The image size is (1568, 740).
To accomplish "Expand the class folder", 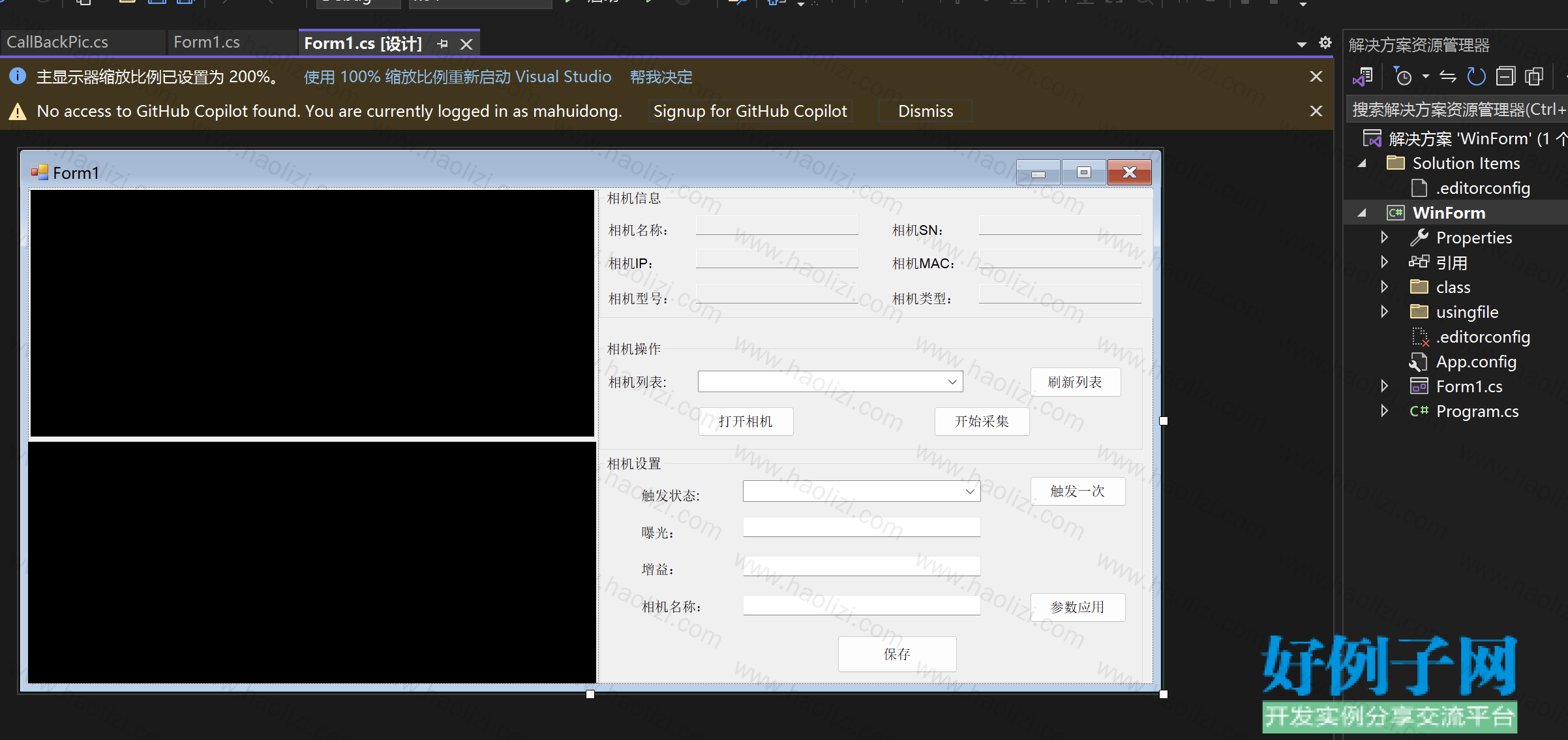I will 1384,286.
